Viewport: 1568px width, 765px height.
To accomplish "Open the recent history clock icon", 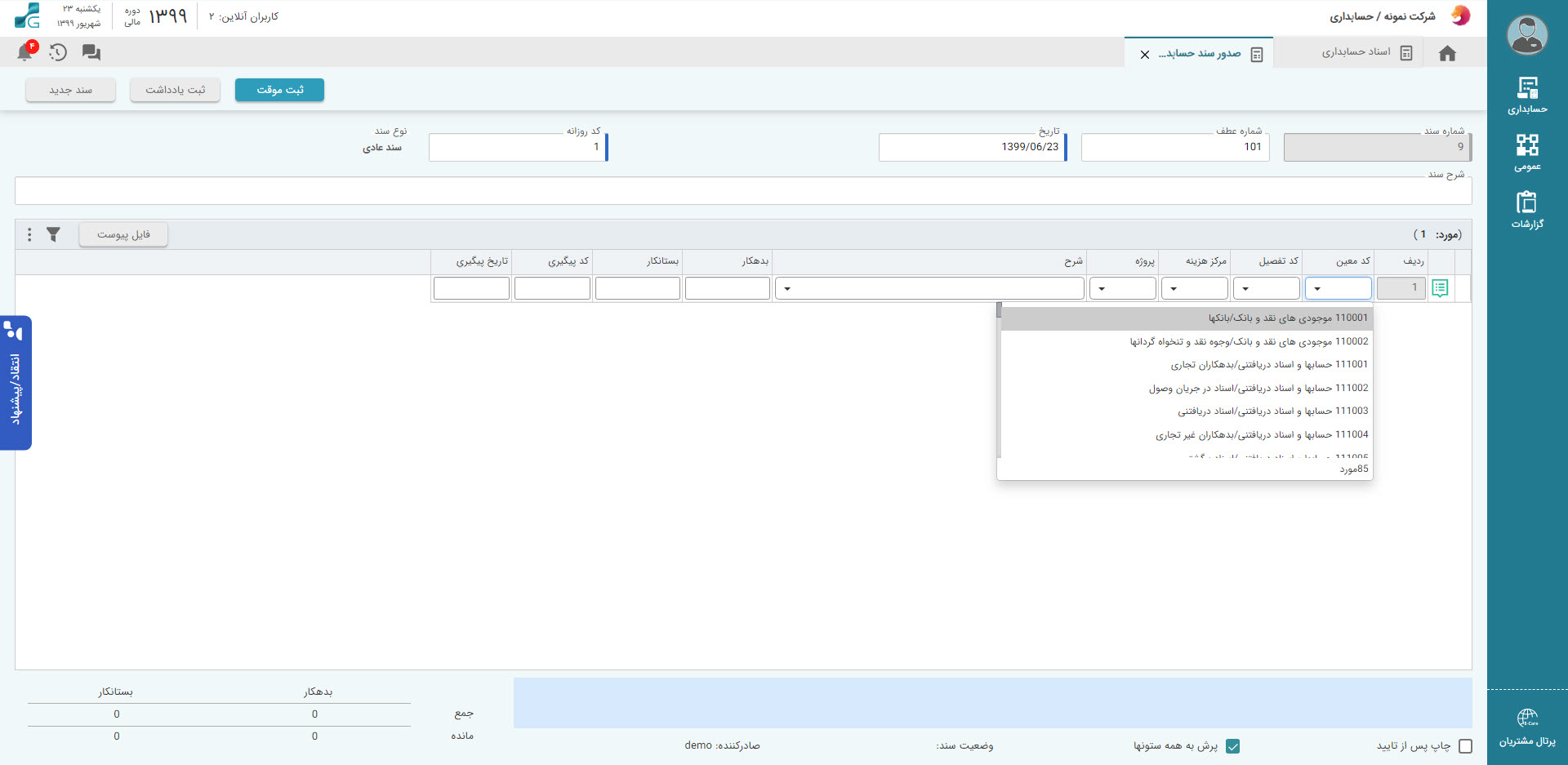I will tap(58, 52).
